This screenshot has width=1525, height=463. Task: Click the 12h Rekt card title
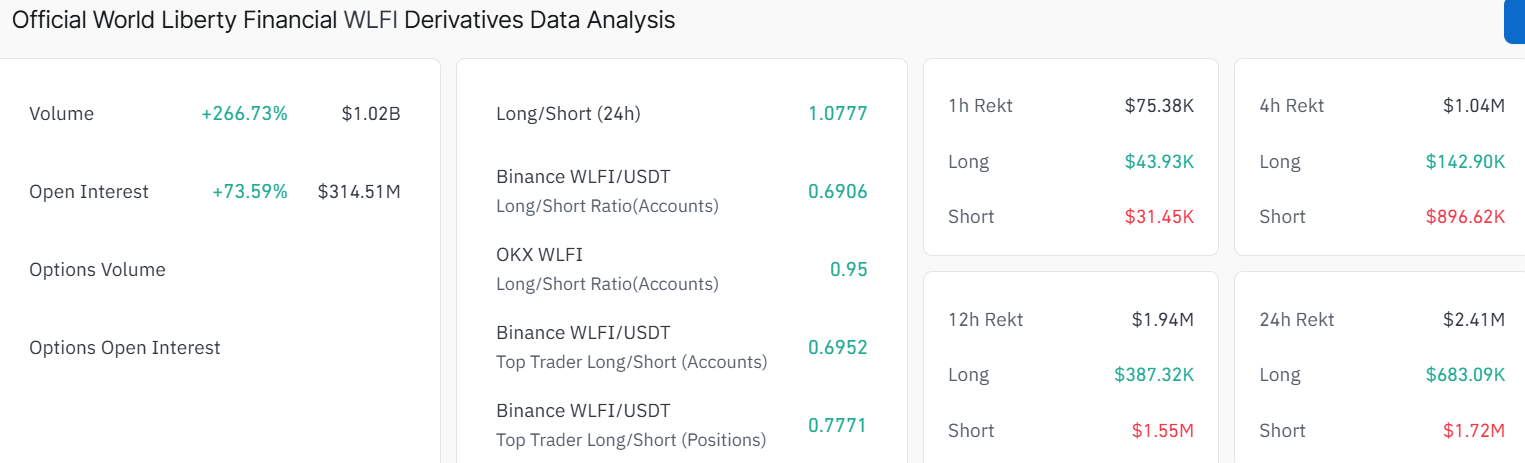[x=985, y=320]
